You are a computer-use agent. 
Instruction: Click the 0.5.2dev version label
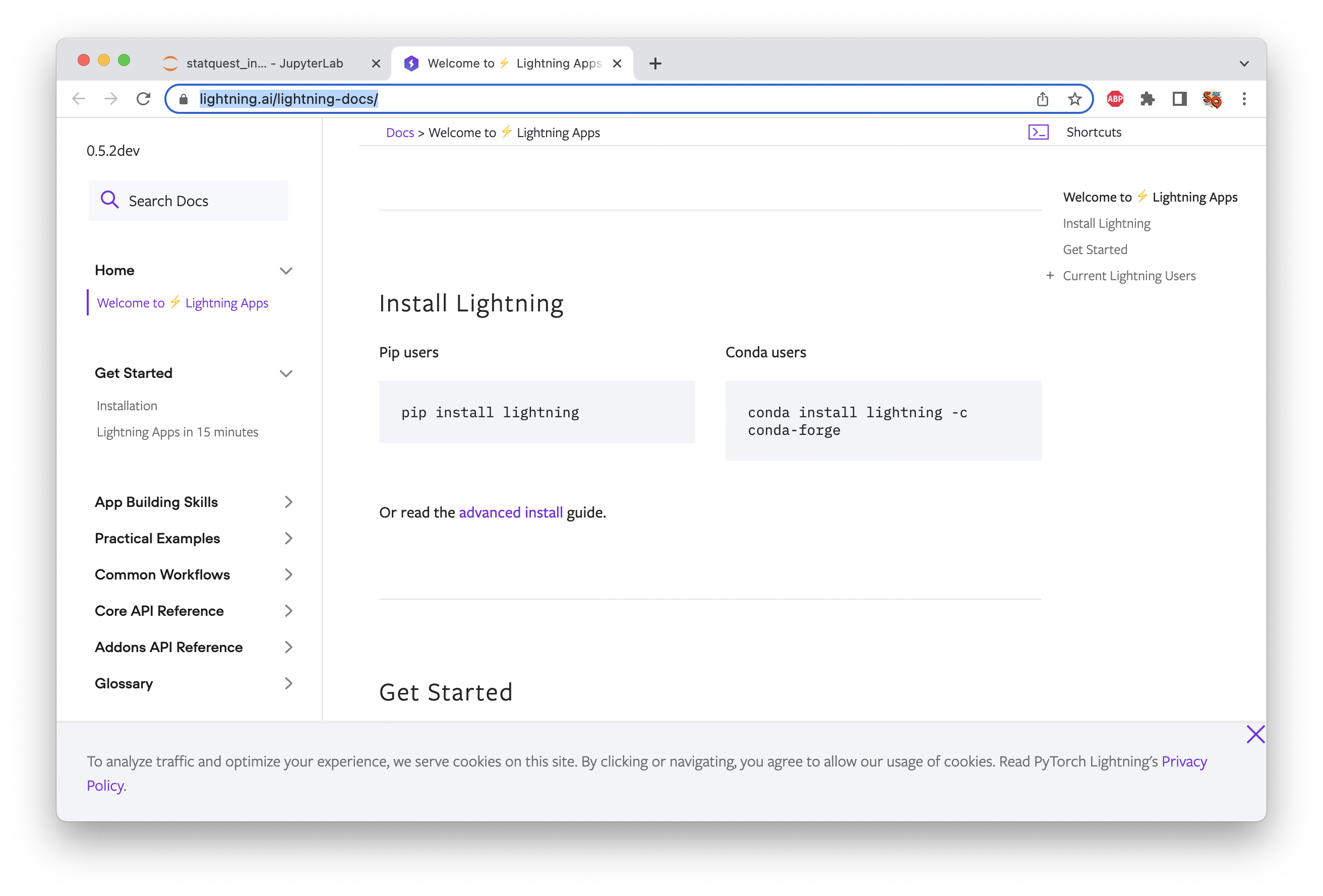pyautogui.click(x=113, y=150)
